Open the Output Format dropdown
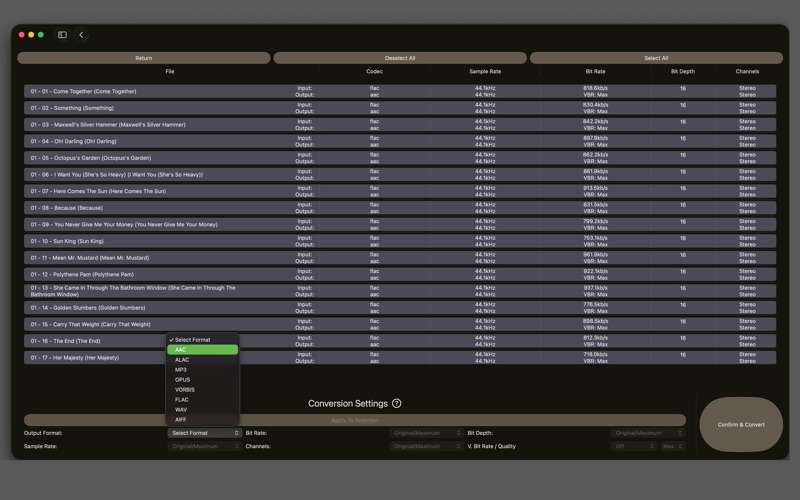The width and height of the screenshot is (800, 500). point(205,433)
